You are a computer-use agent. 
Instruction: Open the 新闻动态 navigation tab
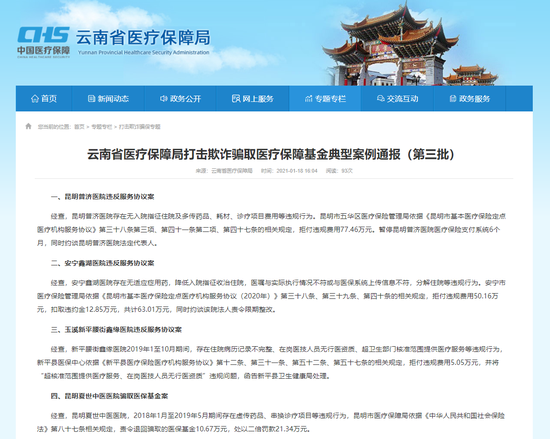(108, 99)
